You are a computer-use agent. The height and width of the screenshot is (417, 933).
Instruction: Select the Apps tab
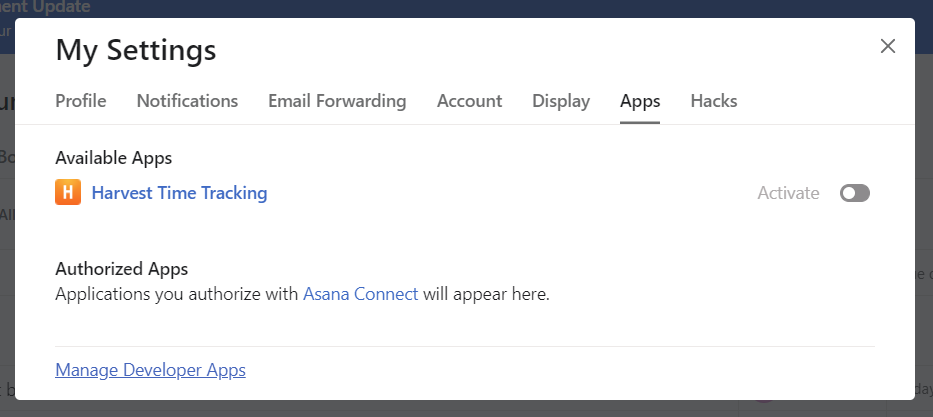point(640,101)
